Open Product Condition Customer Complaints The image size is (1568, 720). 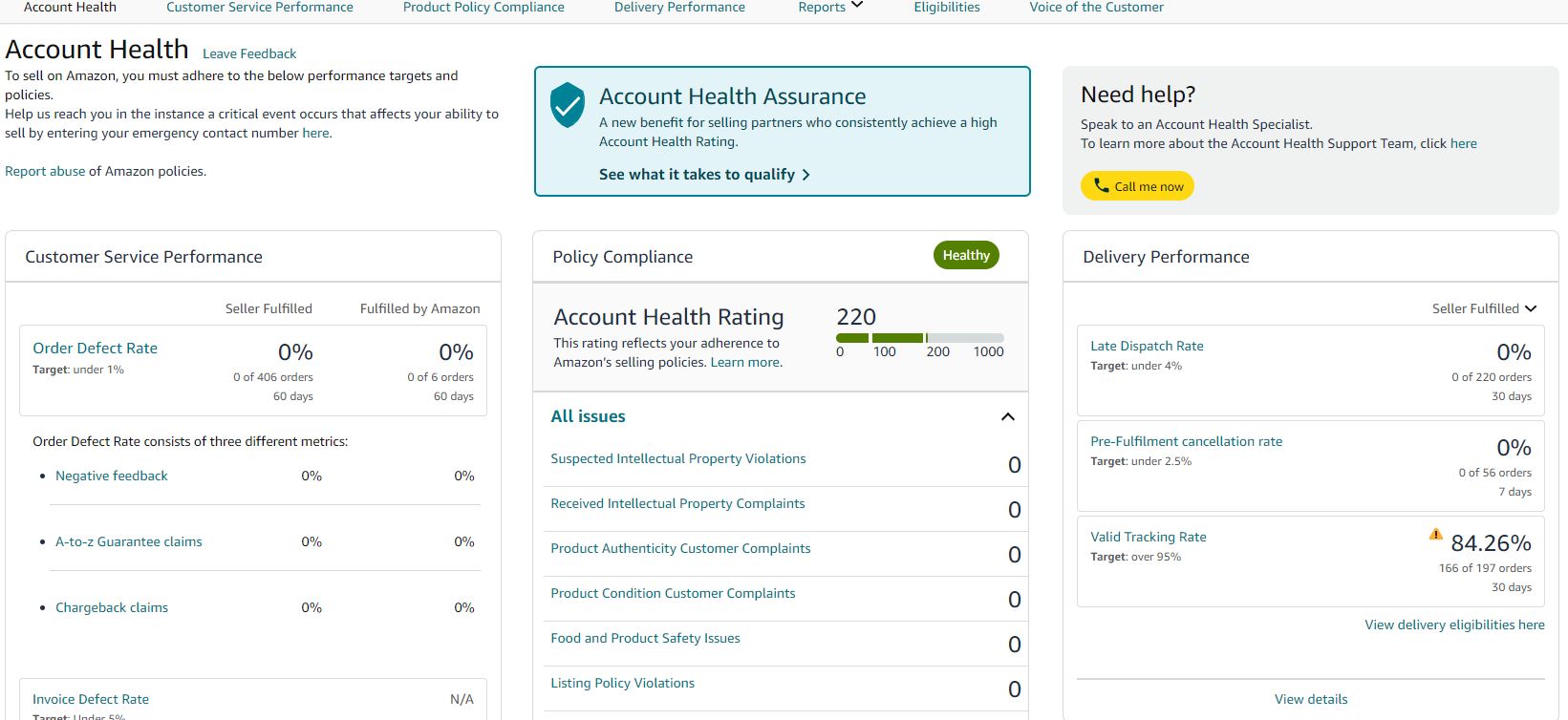click(673, 593)
